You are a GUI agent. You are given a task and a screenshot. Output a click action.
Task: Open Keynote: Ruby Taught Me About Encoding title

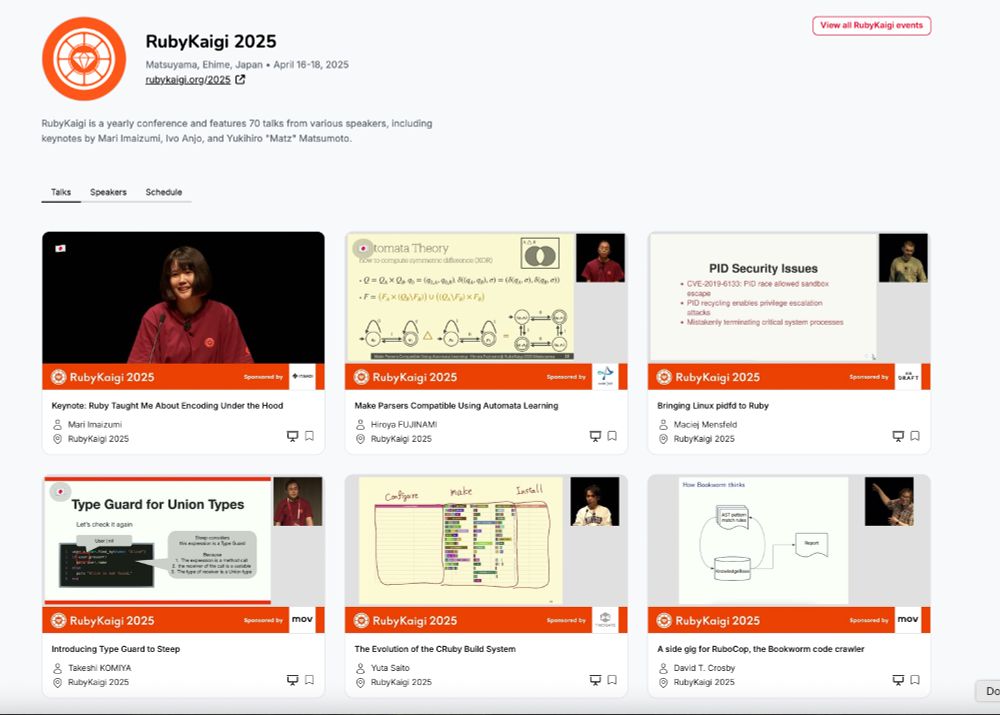(x=167, y=406)
